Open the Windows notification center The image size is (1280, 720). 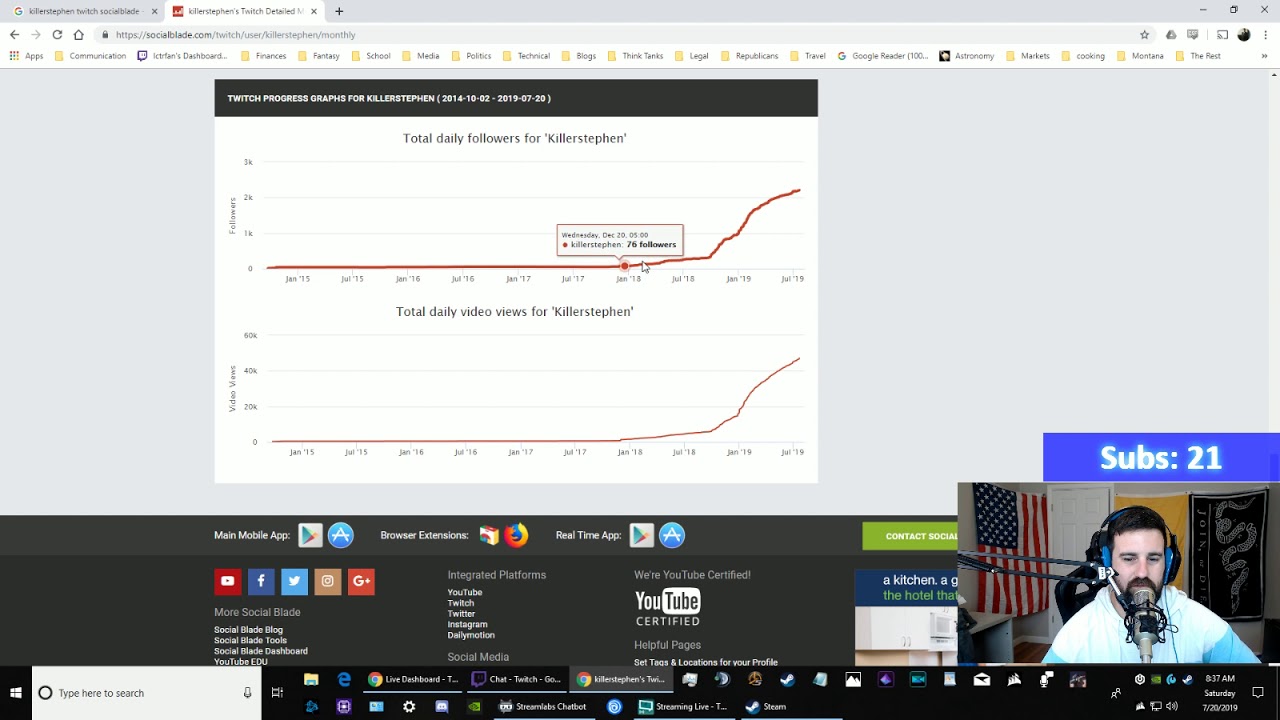pyautogui.click(x=1259, y=693)
